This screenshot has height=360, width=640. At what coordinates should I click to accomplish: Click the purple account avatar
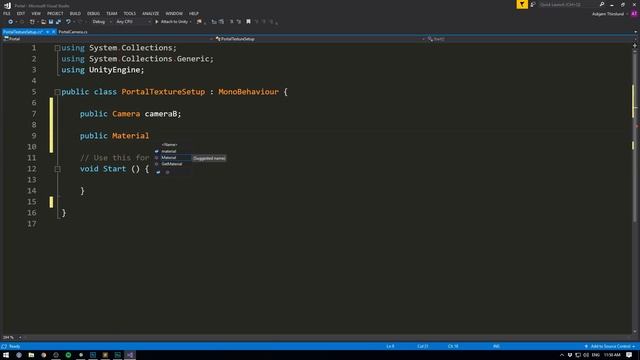[634, 14]
